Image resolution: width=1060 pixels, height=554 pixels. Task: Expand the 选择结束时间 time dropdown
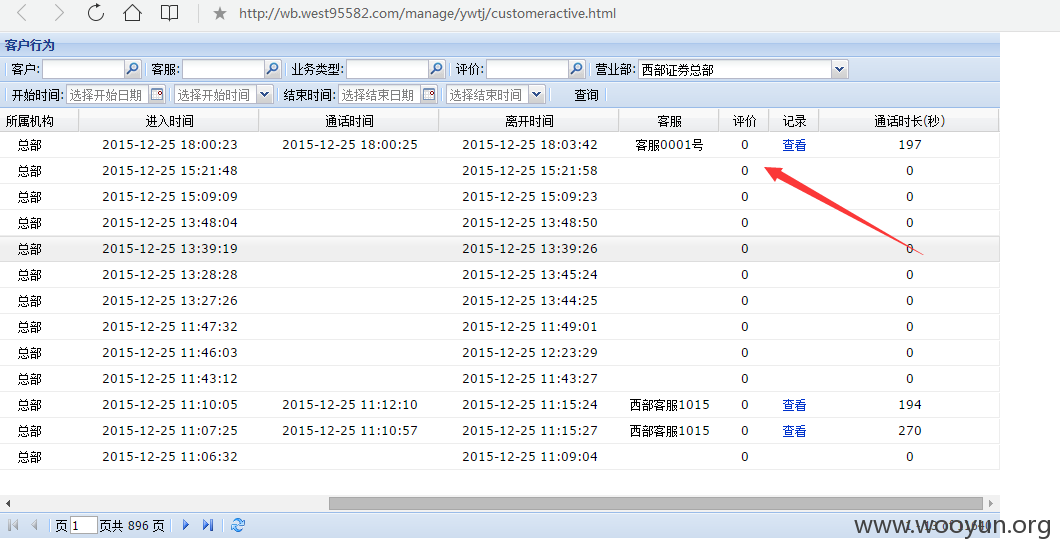click(537, 95)
